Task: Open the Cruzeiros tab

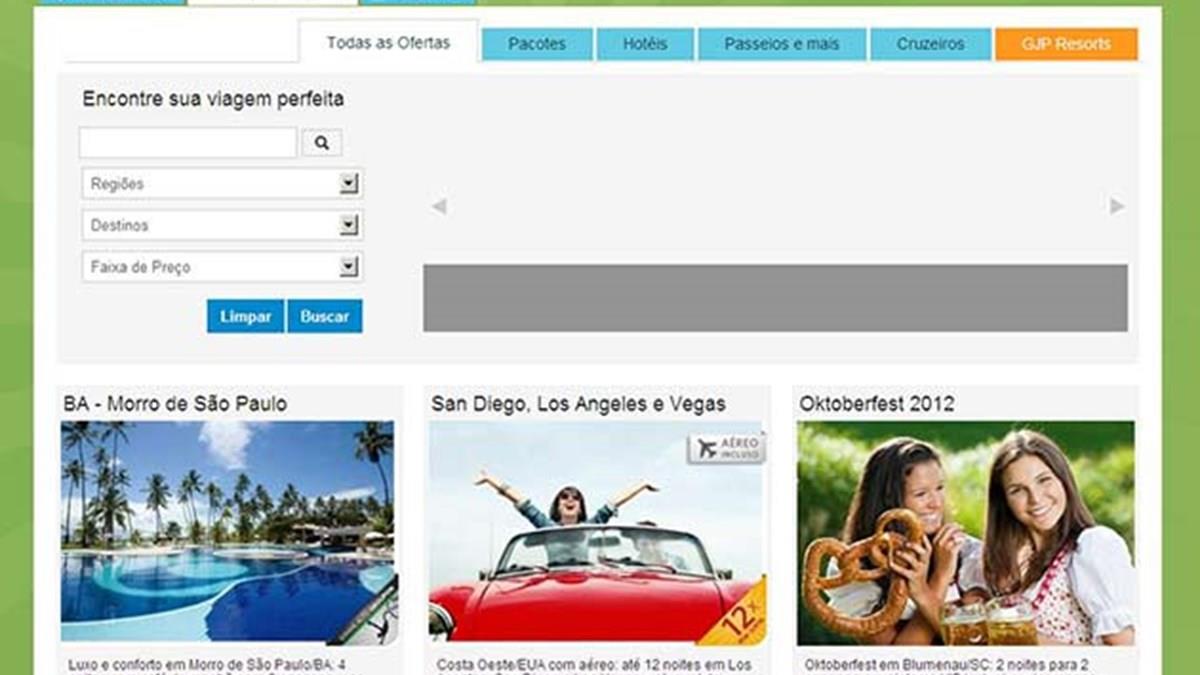Action: click(x=930, y=44)
